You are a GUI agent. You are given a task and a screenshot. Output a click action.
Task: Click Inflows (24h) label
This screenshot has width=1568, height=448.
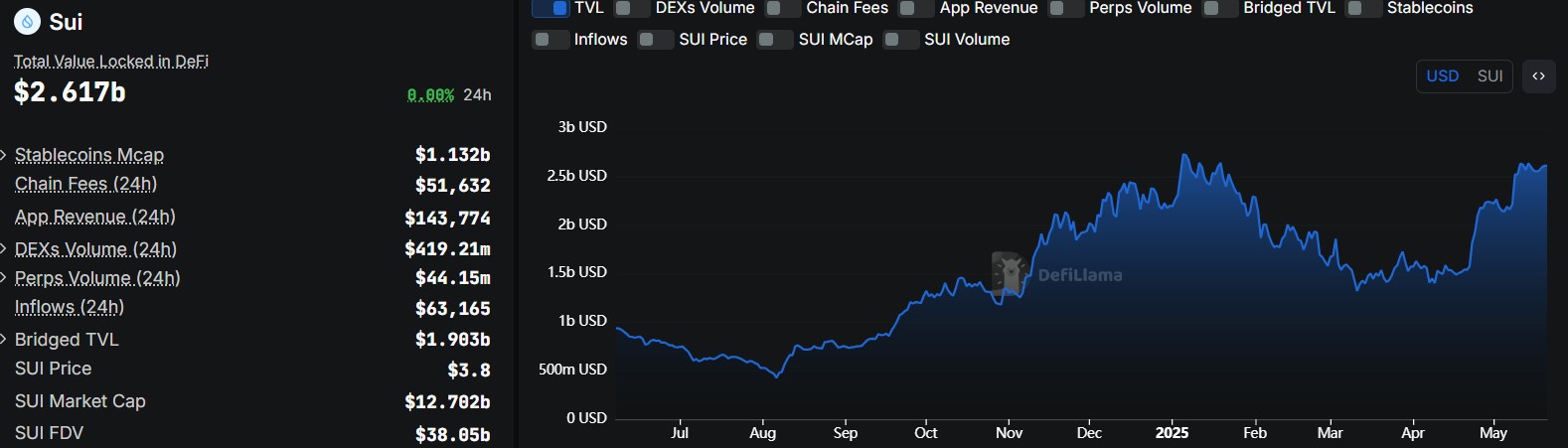click(70, 307)
